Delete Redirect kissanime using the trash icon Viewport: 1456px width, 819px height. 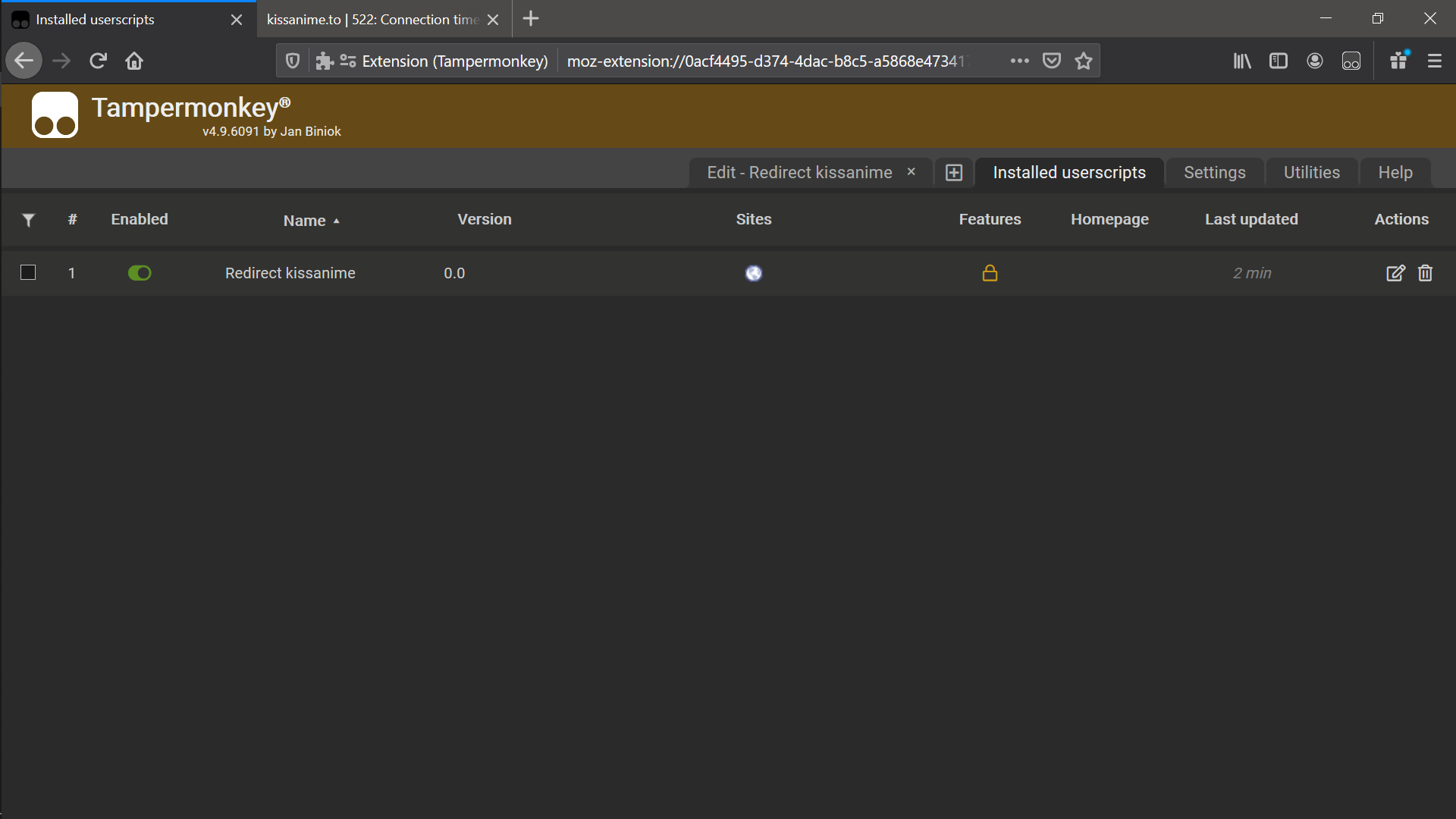click(1425, 273)
